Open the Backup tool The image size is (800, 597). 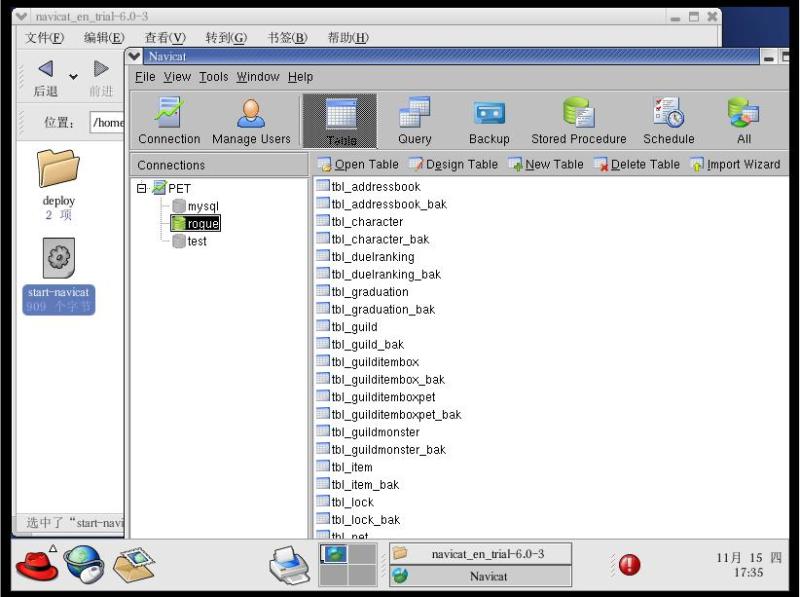click(489, 120)
